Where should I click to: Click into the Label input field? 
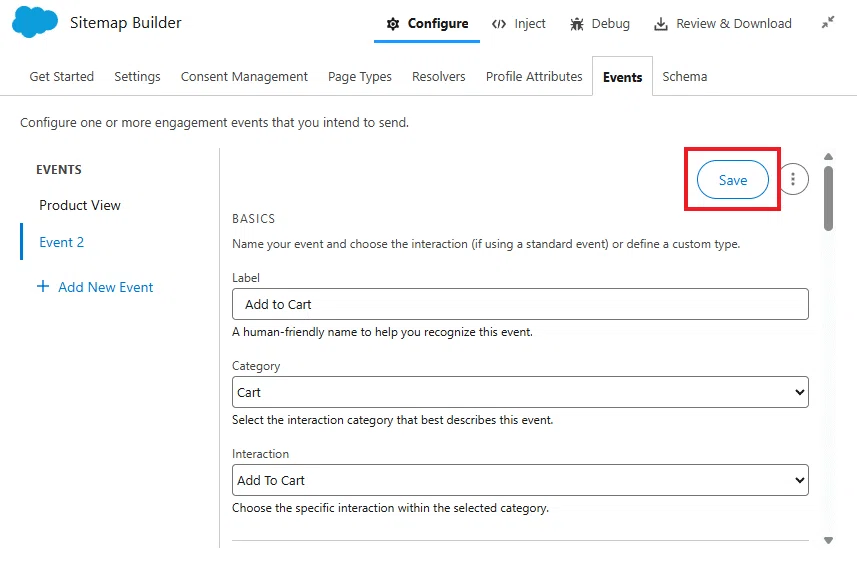[x=520, y=304]
